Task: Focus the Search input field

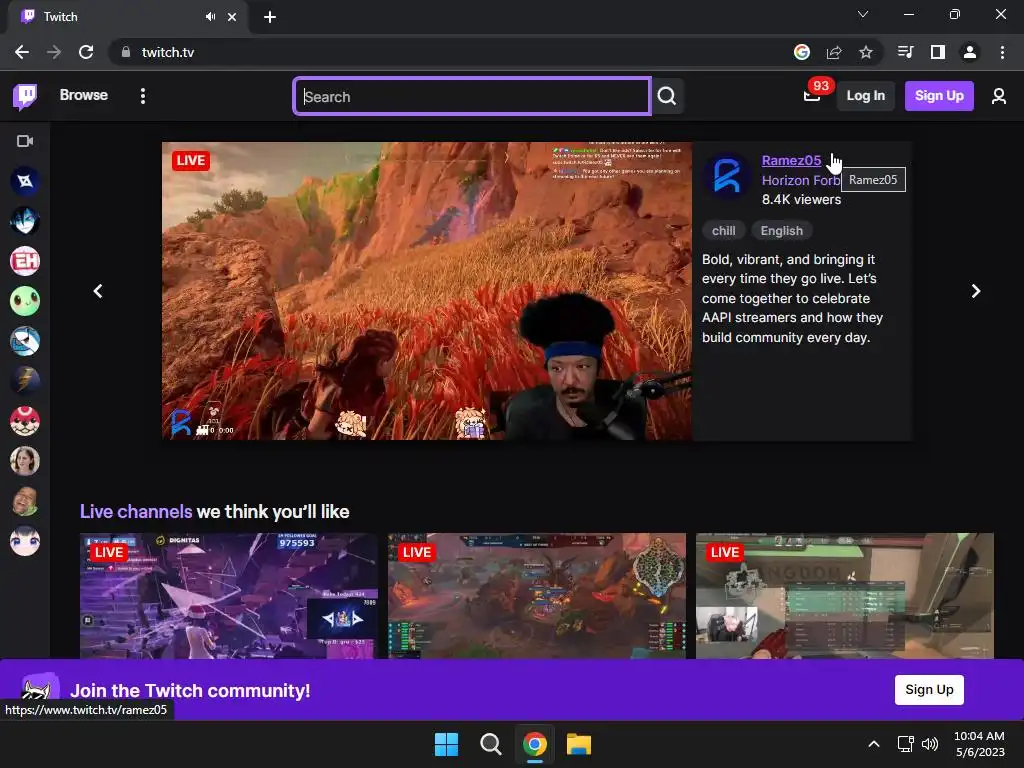Action: tap(472, 96)
